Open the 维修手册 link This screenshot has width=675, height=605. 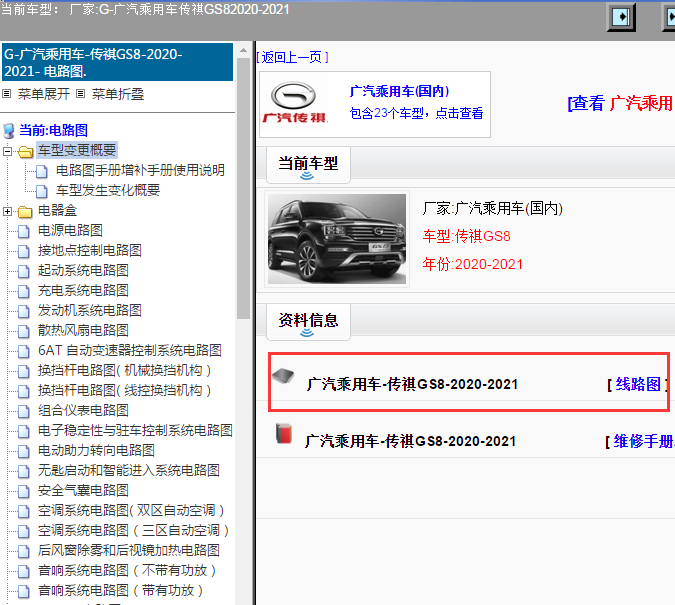coord(644,441)
